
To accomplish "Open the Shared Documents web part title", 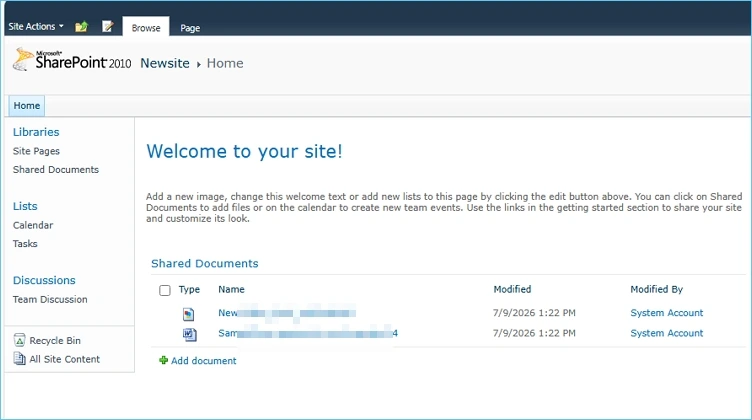I will tap(205, 263).
